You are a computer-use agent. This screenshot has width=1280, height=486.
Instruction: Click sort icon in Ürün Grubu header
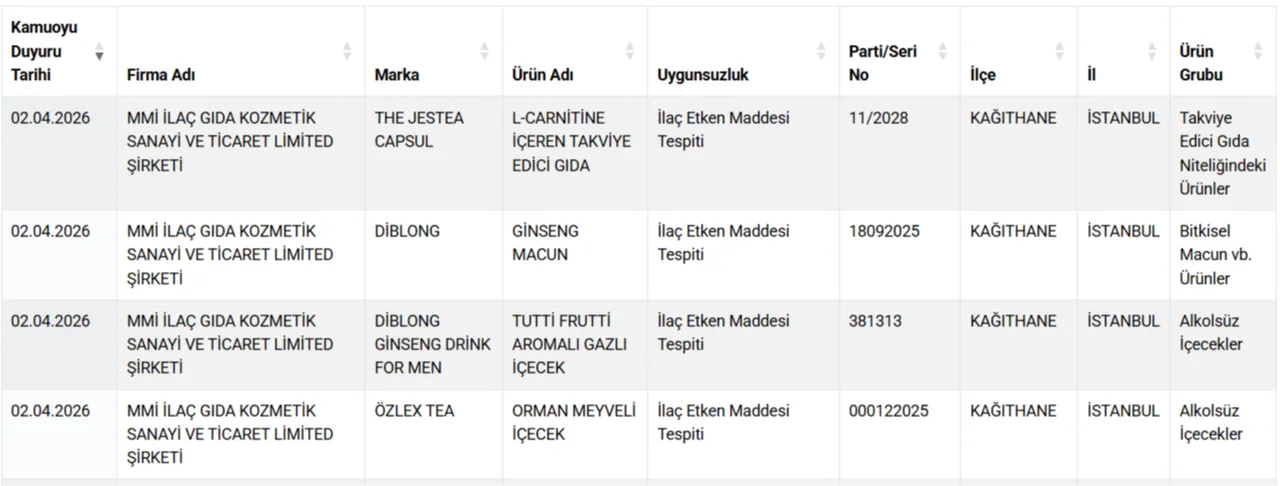(x=1258, y=51)
